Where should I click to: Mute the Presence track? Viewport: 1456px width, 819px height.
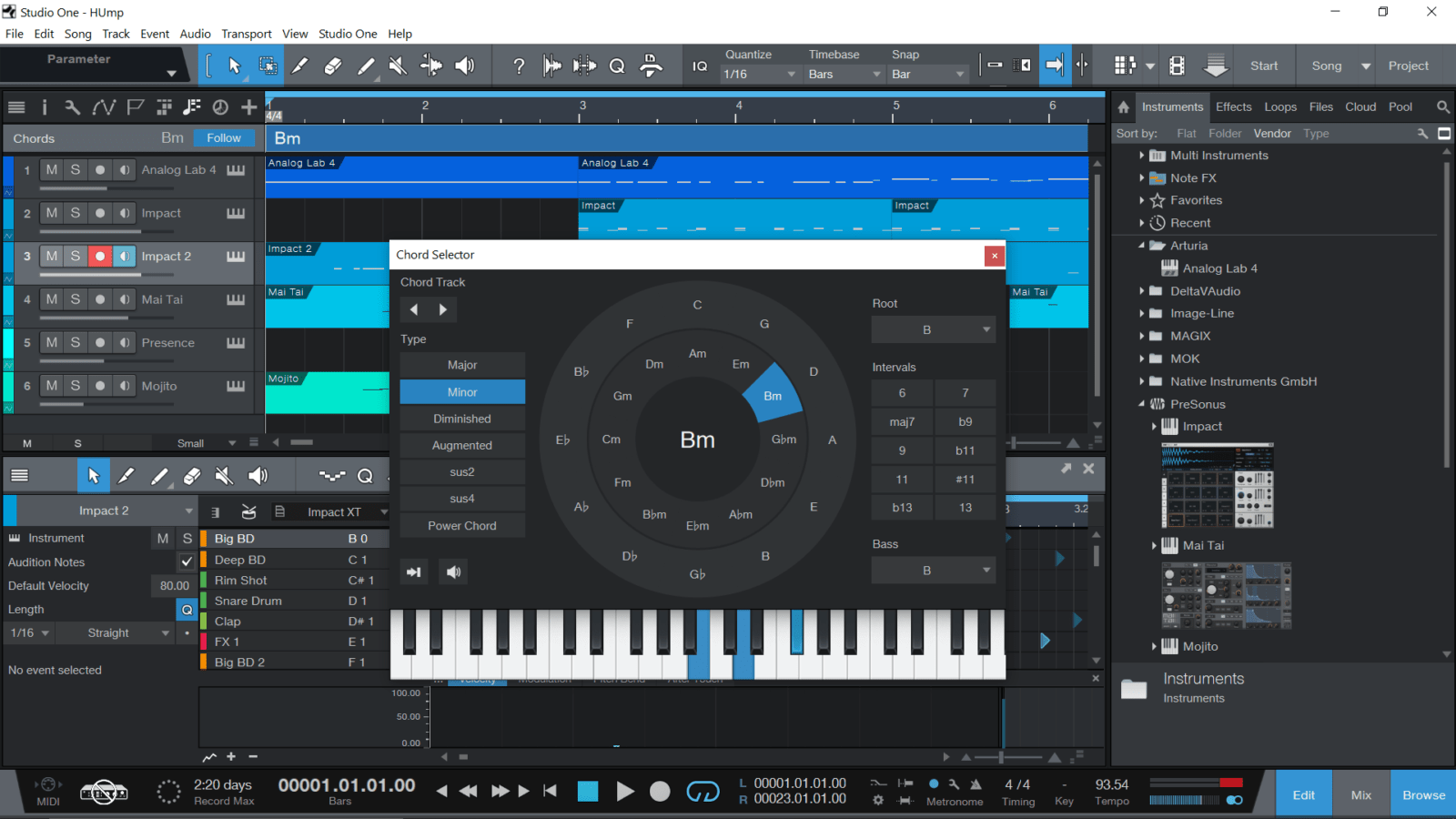52,342
